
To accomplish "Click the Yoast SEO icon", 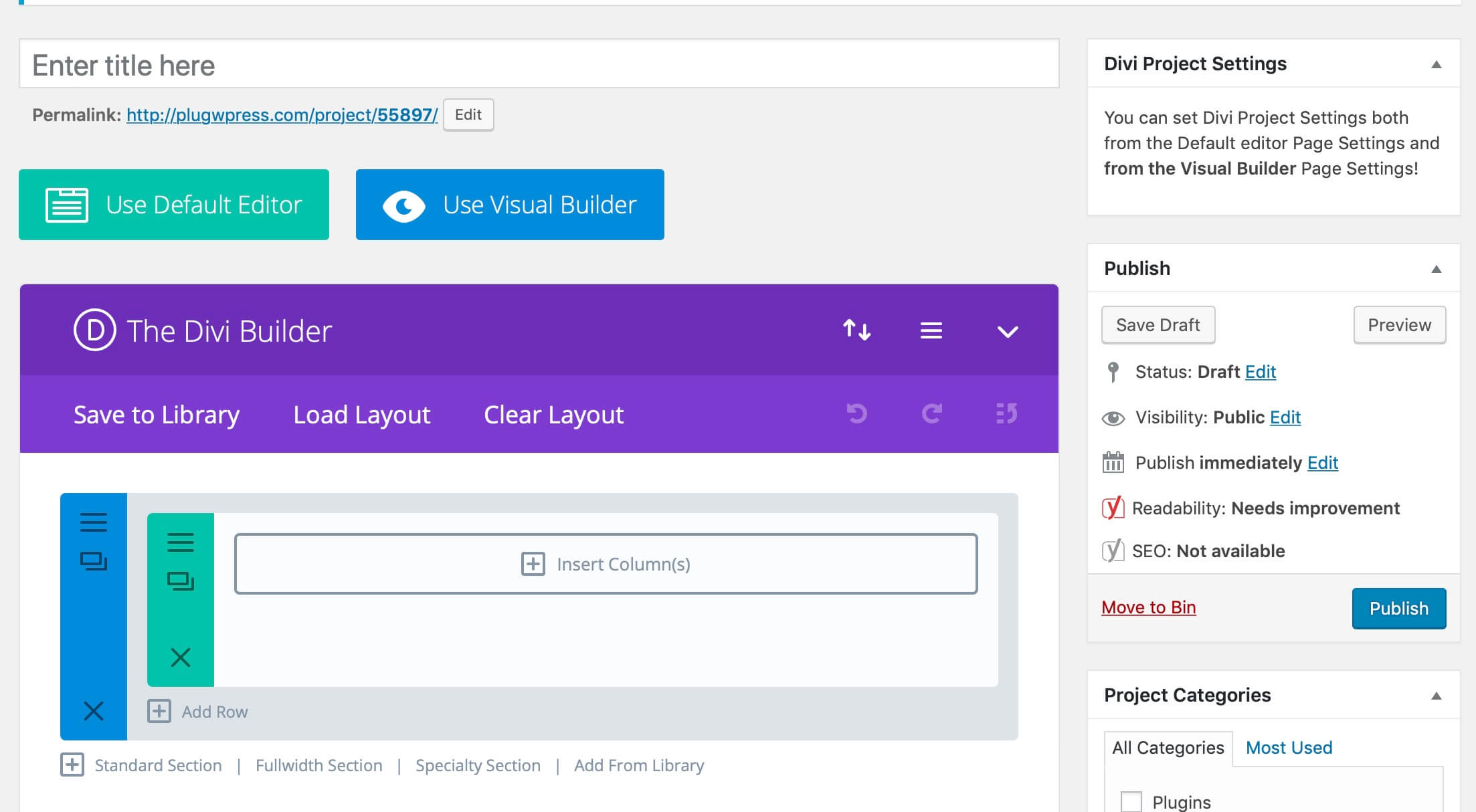I will click(1113, 550).
